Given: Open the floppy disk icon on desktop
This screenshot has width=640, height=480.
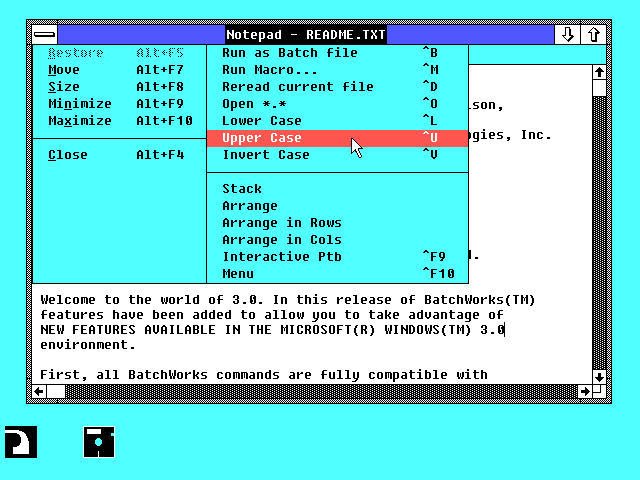Looking at the screenshot, I should coord(99,442).
